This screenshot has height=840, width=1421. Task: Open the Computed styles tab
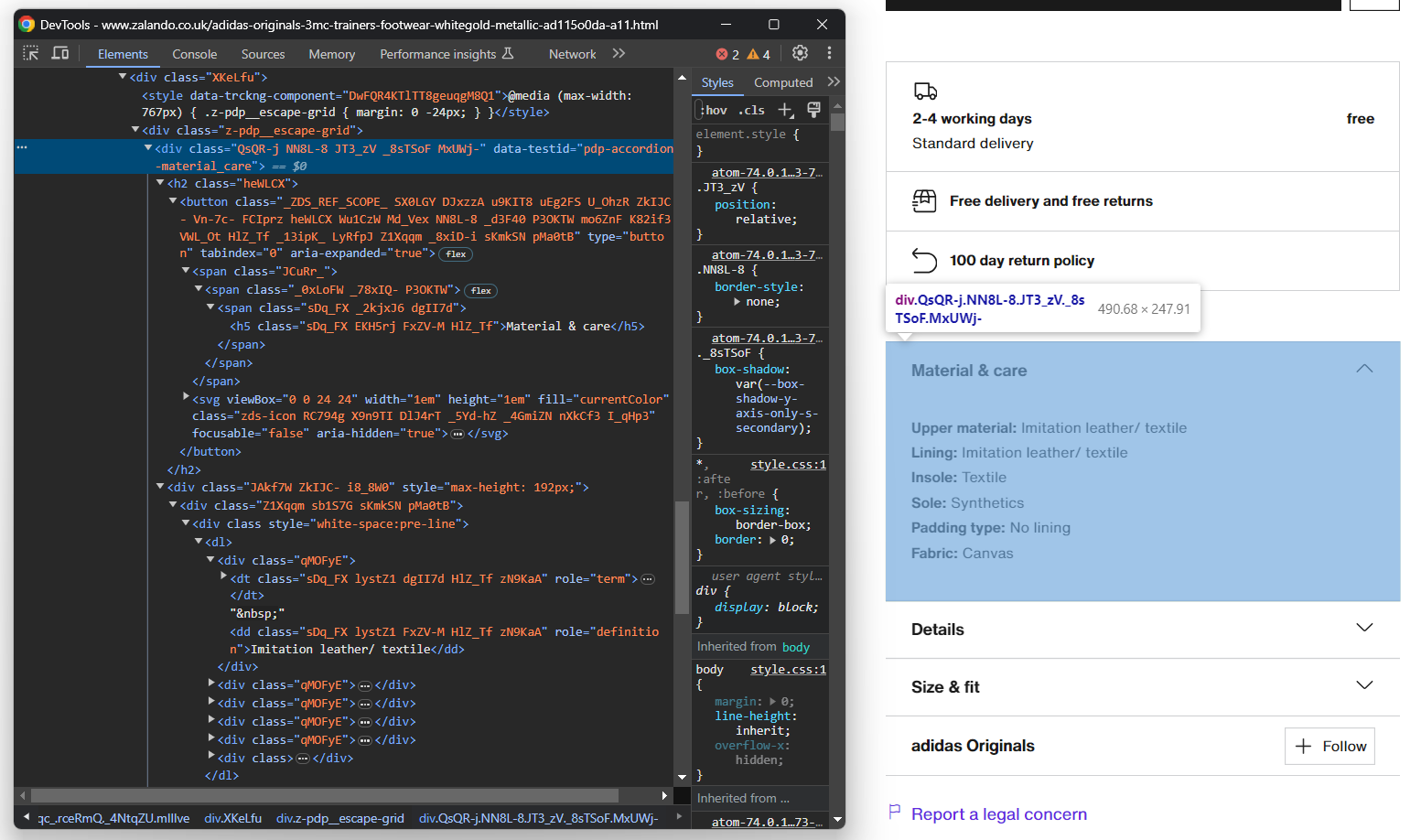coord(782,82)
